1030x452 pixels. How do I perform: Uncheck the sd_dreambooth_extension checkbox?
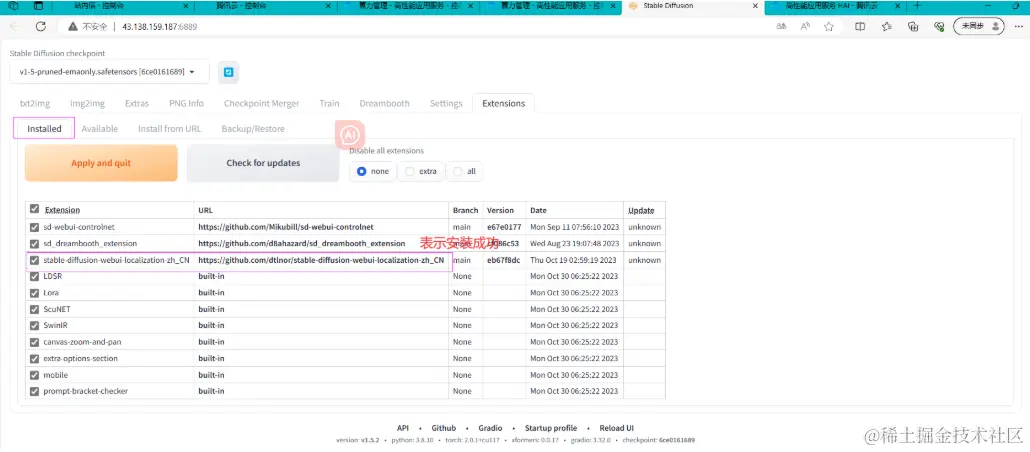34,243
